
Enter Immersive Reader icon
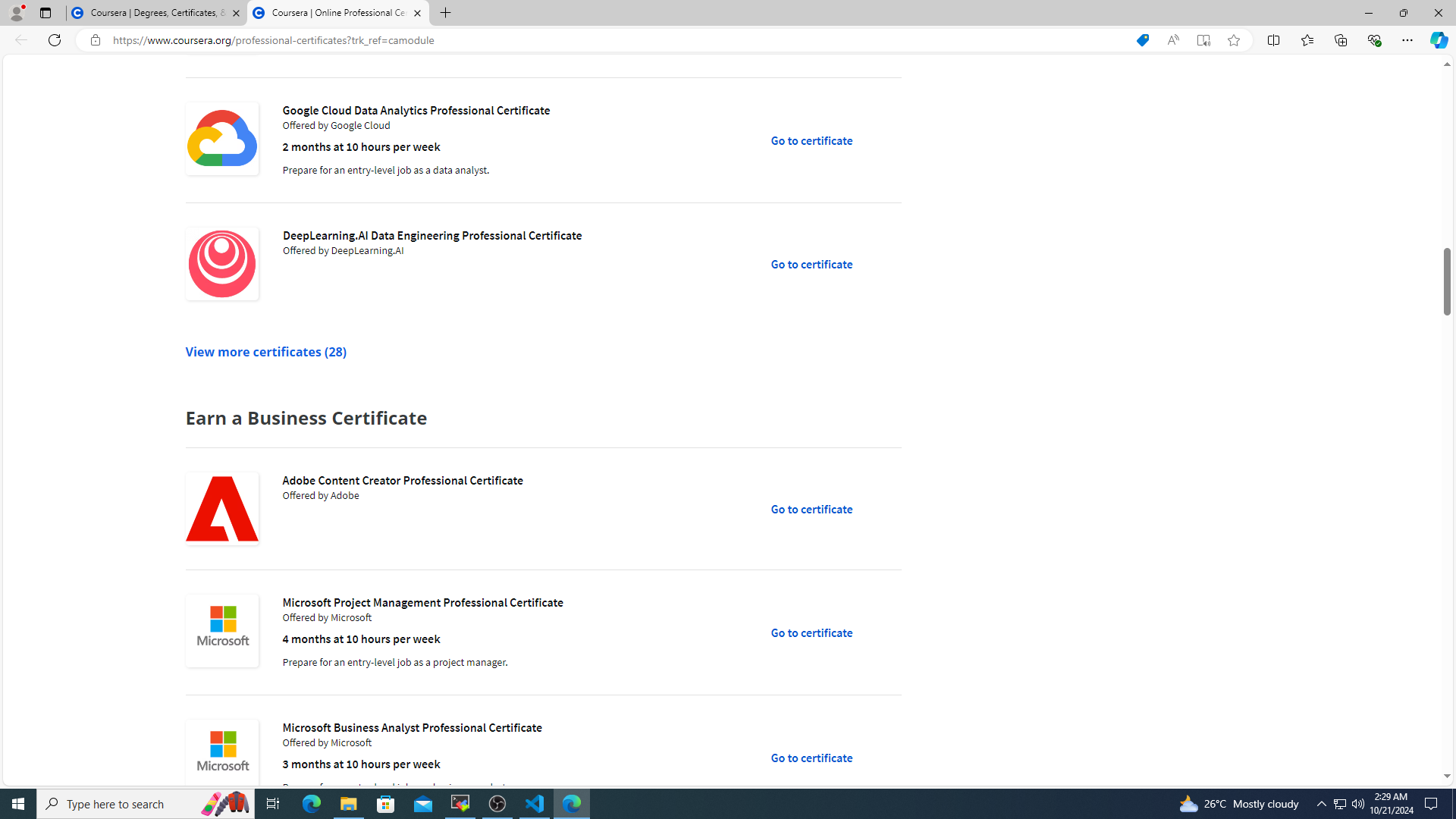[1203, 40]
